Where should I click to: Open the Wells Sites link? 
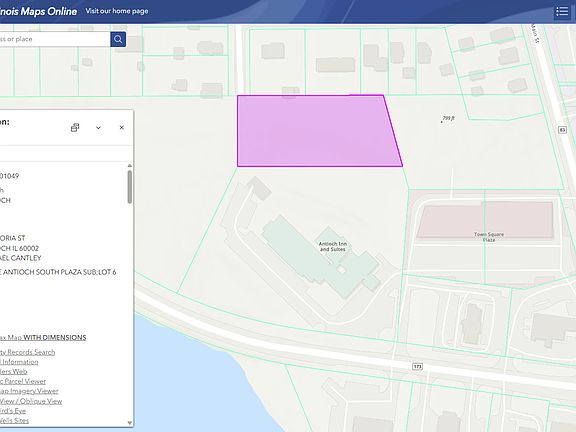pyautogui.click(x=14, y=420)
